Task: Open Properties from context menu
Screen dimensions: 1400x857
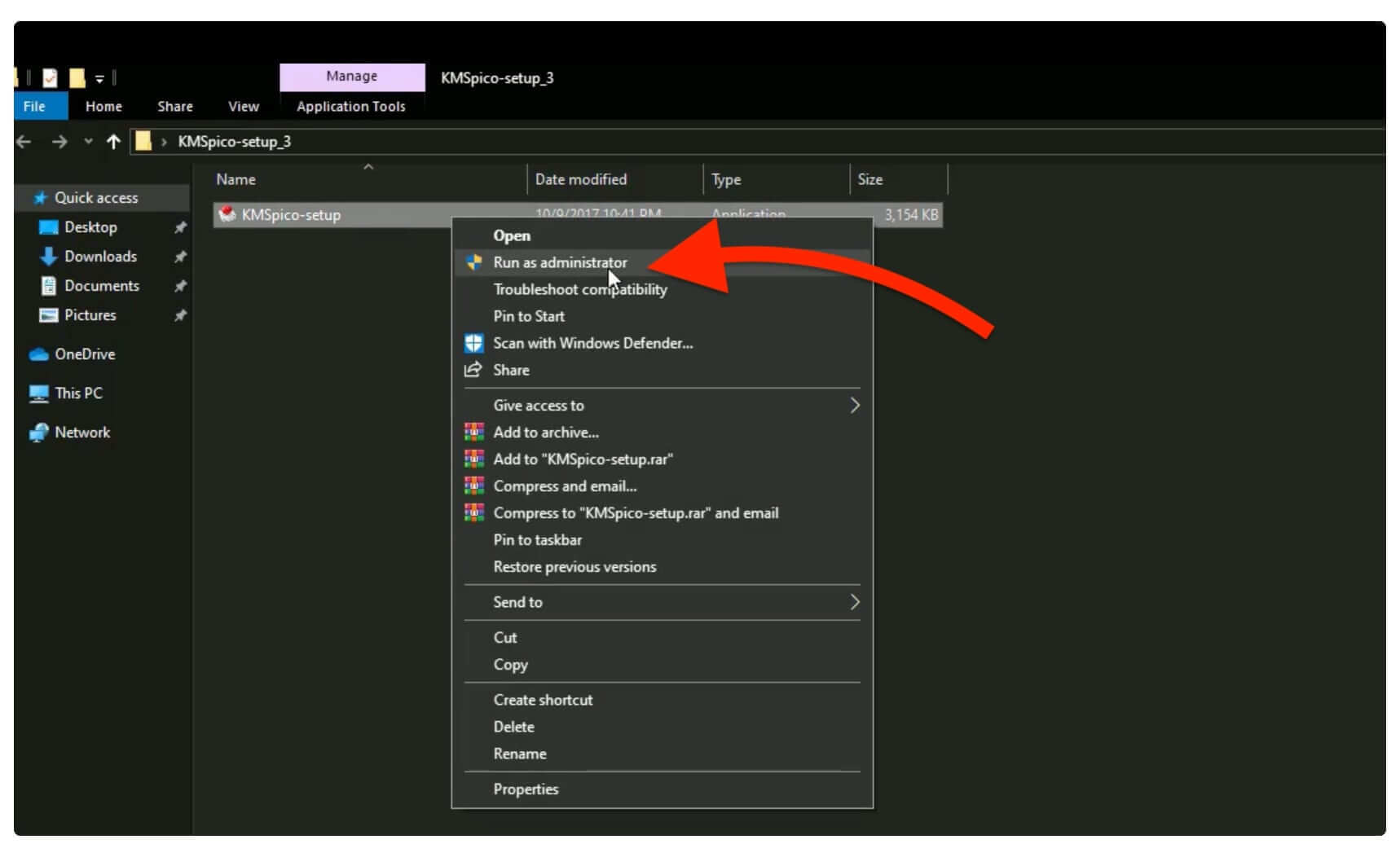Action: coord(662,789)
